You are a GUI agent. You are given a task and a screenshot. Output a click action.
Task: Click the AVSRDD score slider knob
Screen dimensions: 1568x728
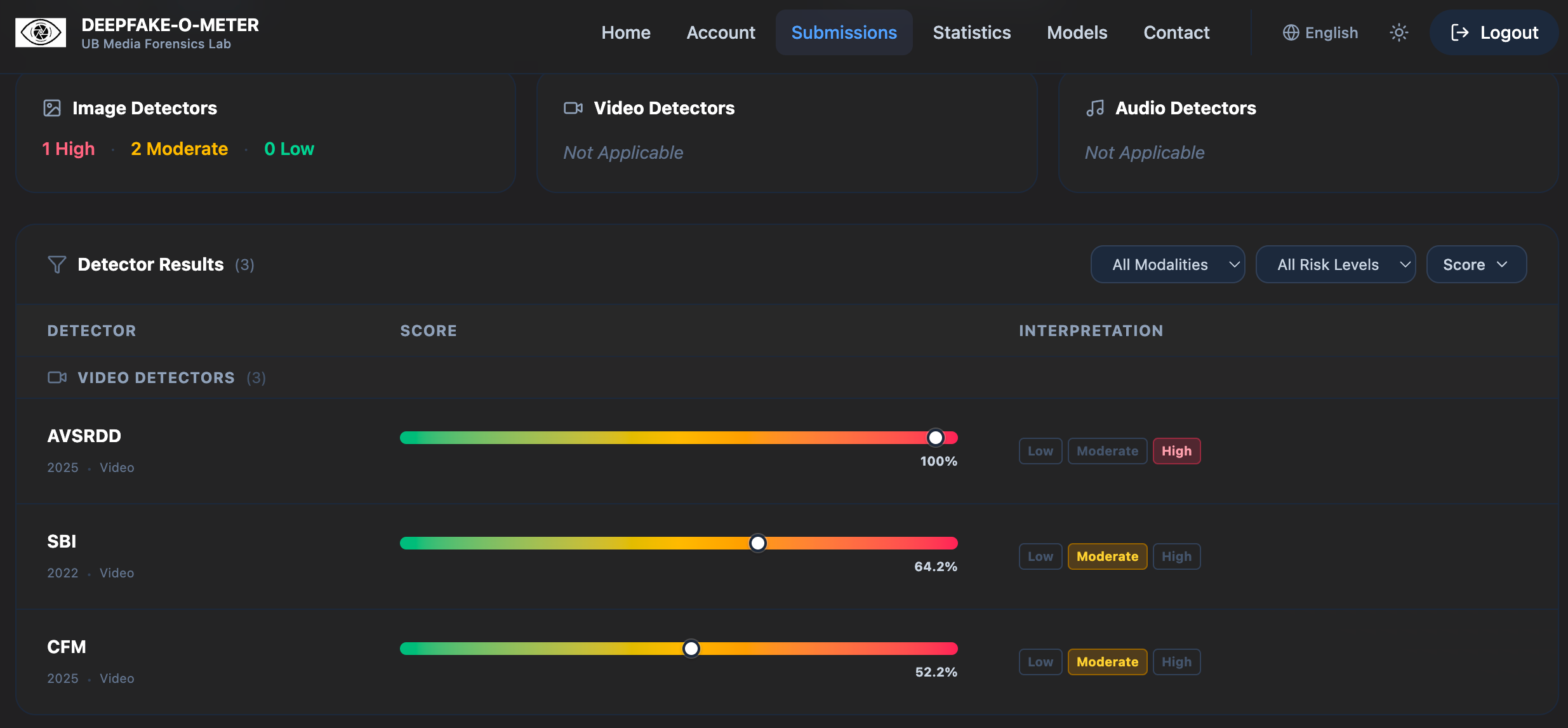coord(936,438)
